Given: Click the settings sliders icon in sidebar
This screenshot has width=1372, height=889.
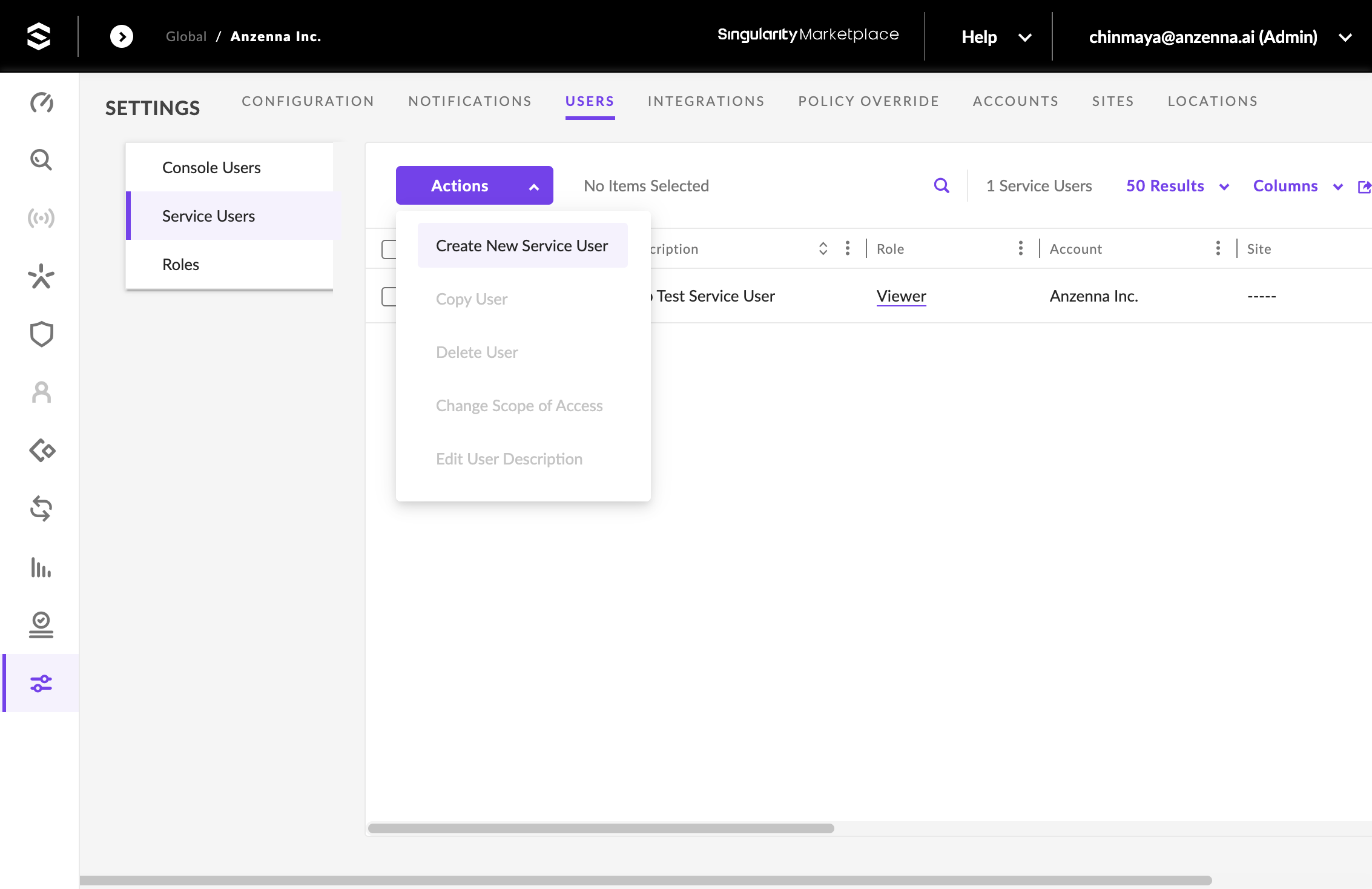Looking at the screenshot, I should 41,684.
